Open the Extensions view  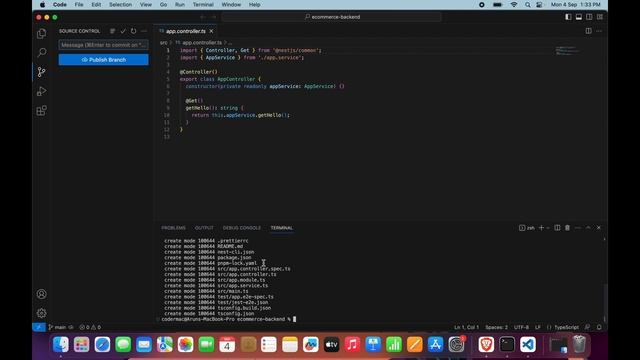tap(42, 111)
